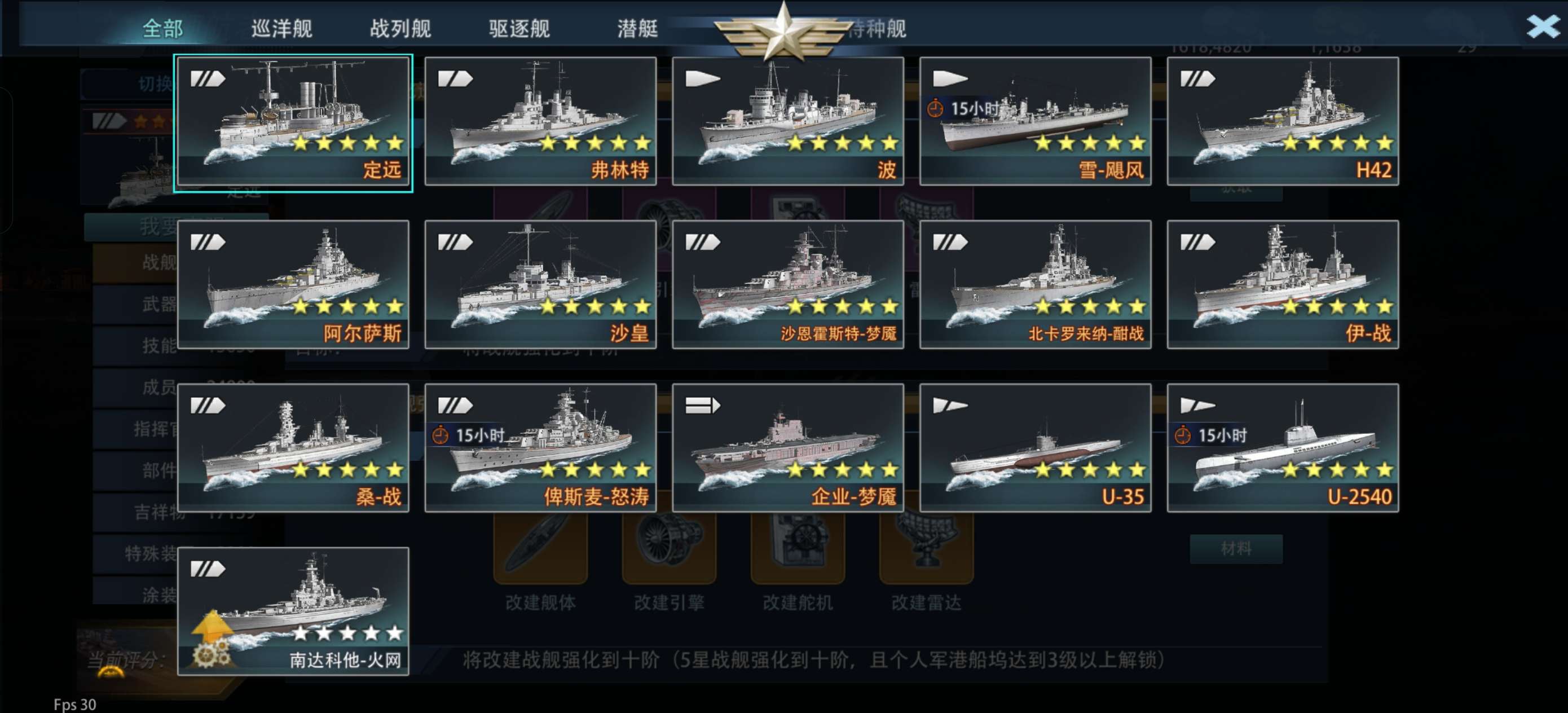Click the battleship type icon on H42 card

(x=1197, y=78)
